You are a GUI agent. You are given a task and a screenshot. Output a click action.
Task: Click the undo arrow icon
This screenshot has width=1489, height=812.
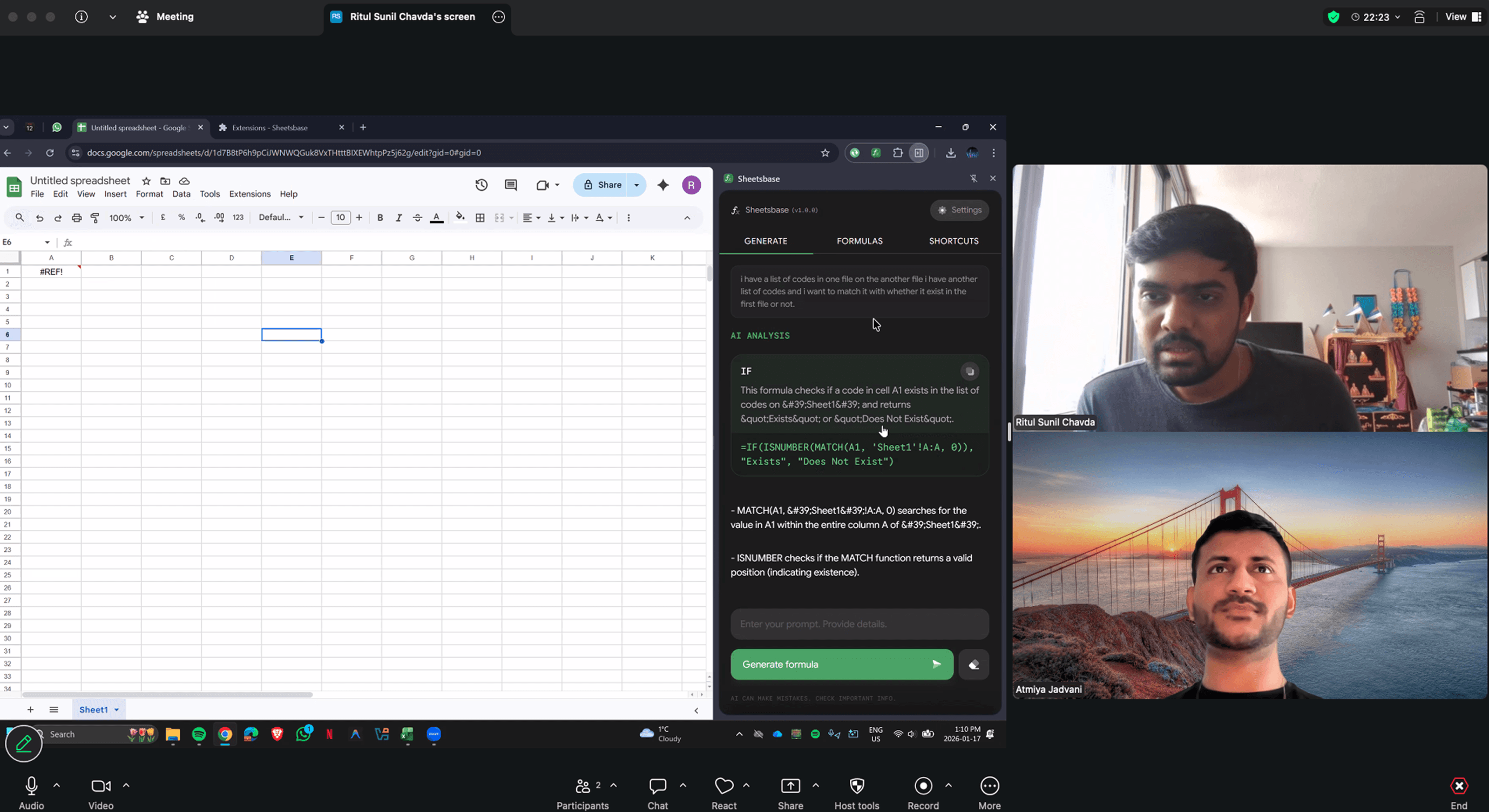(x=39, y=217)
